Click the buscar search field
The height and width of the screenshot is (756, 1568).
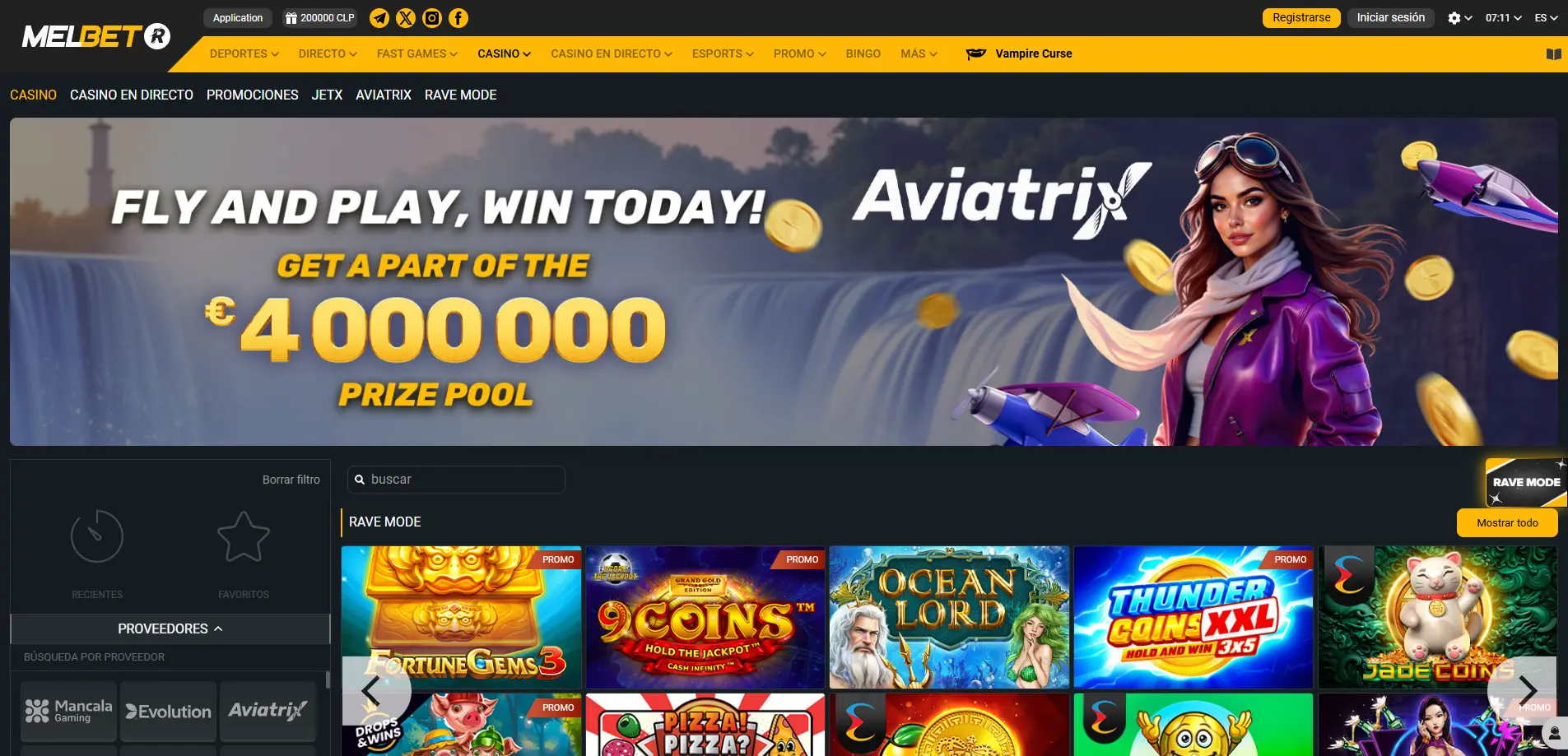point(456,480)
